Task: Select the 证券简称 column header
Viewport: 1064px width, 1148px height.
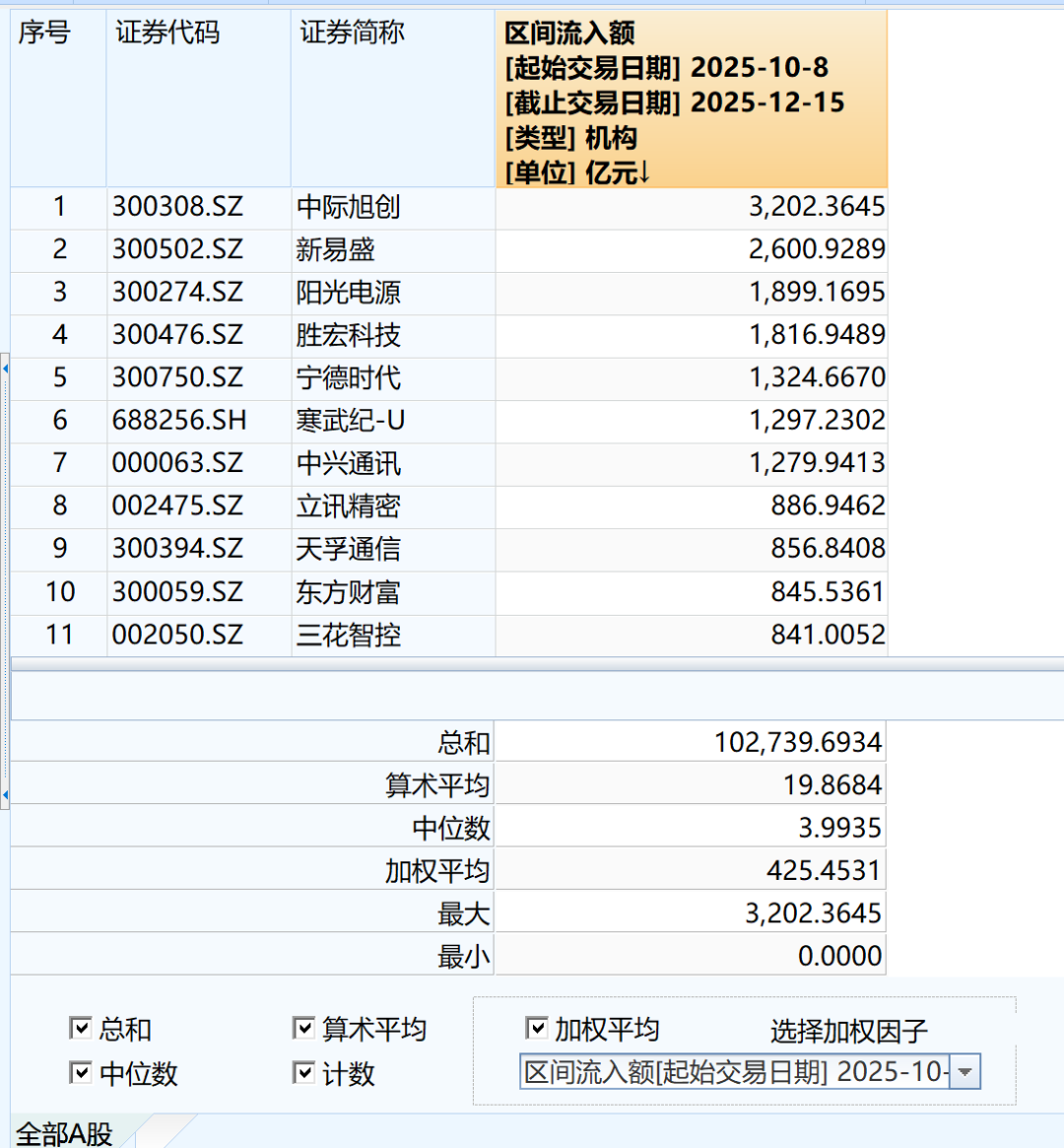Action: (352, 34)
